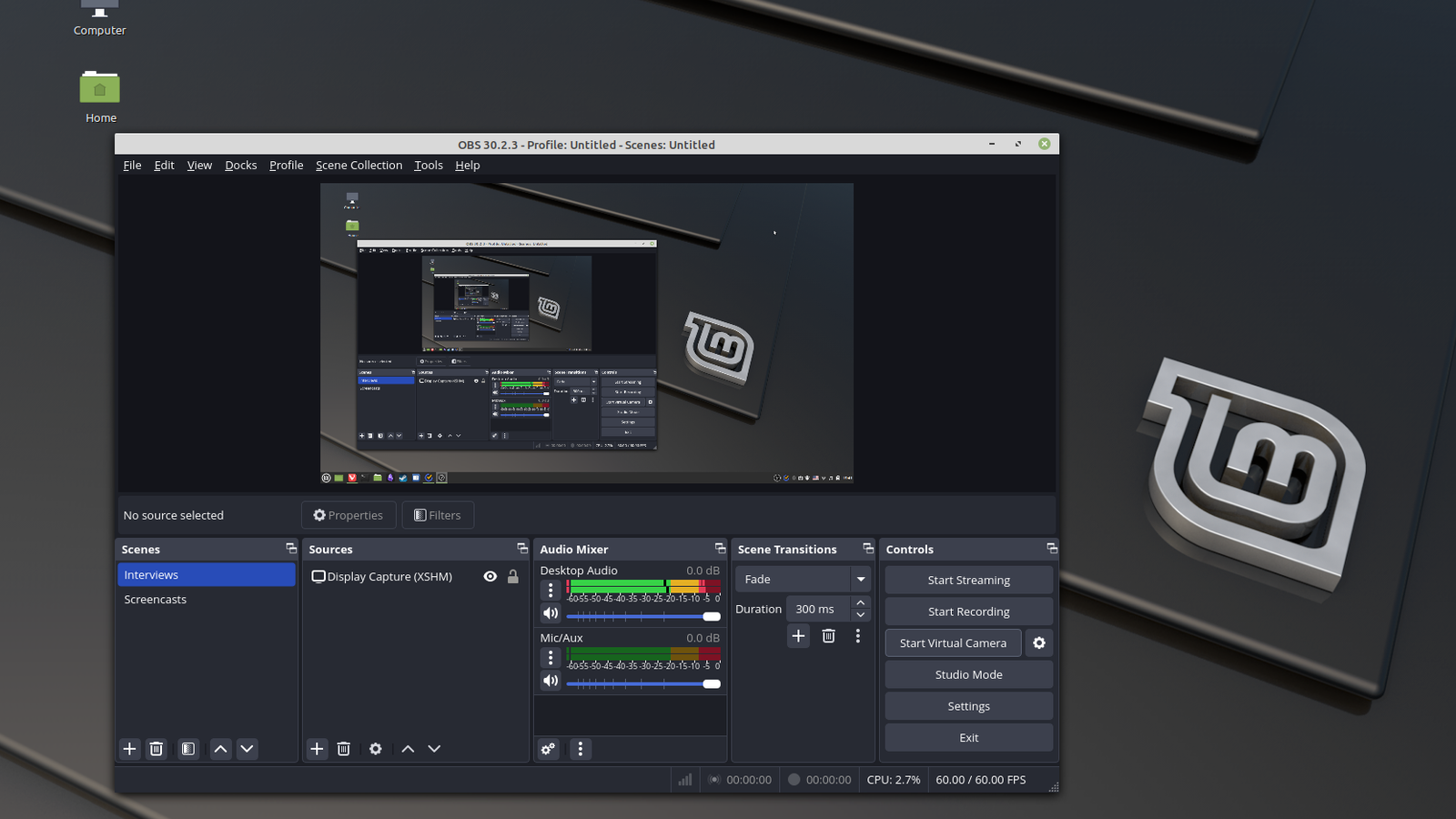Viewport: 1456px width, 819px height.
Task: Delete the scene transition with trash icon
Action: pos(828,636)
